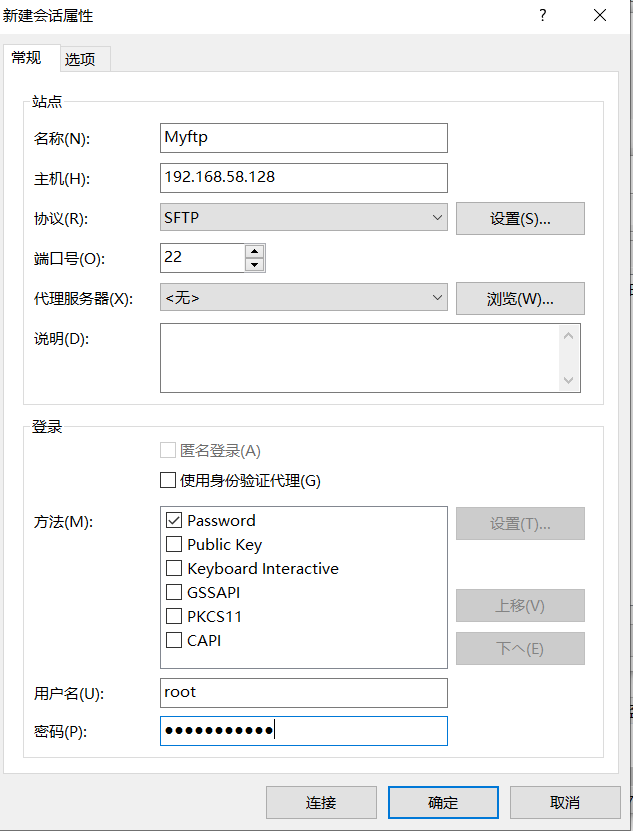Check the Keyboard Interactive method
Viewport: 633px width, 831px height.
174,568
